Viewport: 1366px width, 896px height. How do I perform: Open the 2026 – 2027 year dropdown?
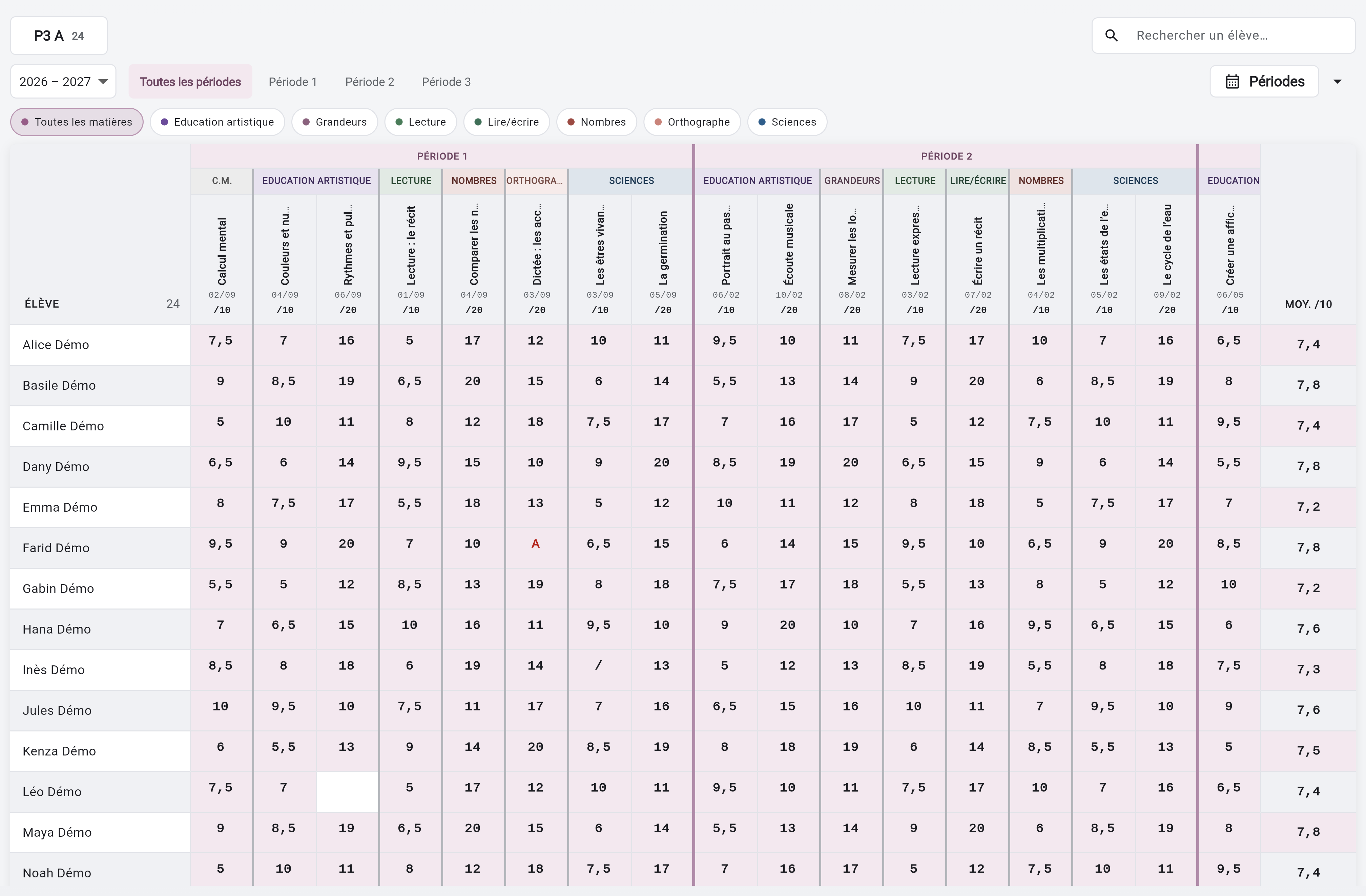(63, 82)
